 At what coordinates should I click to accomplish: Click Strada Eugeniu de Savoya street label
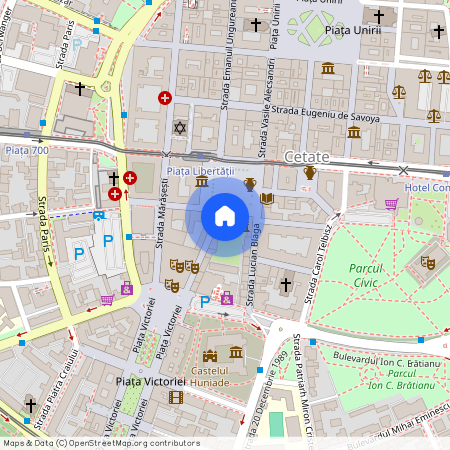[325, 114]
